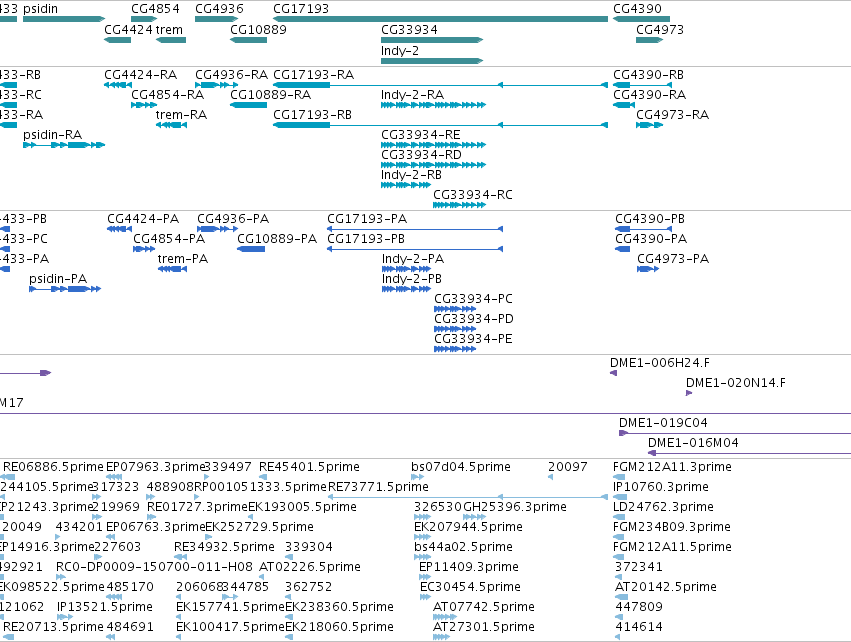Click the psidin-RA transcript label
Image resolution: width=851 pixels, height=642 pixels.
click(x=53, y=135)
